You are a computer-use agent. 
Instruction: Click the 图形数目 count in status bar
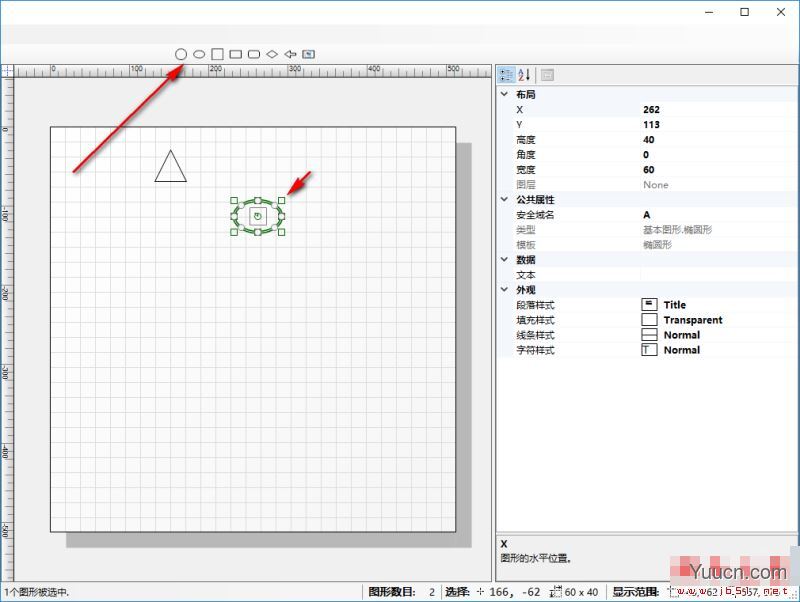pyautogui.click(x=432, y=592)
